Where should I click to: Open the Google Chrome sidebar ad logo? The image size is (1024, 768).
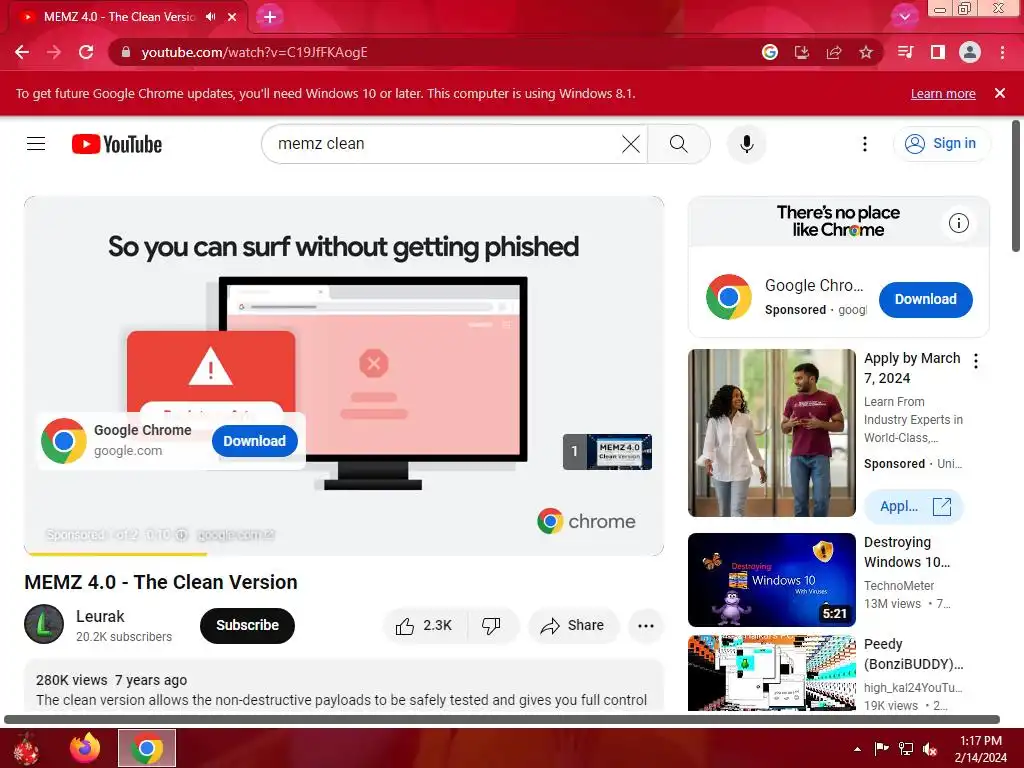729,297
